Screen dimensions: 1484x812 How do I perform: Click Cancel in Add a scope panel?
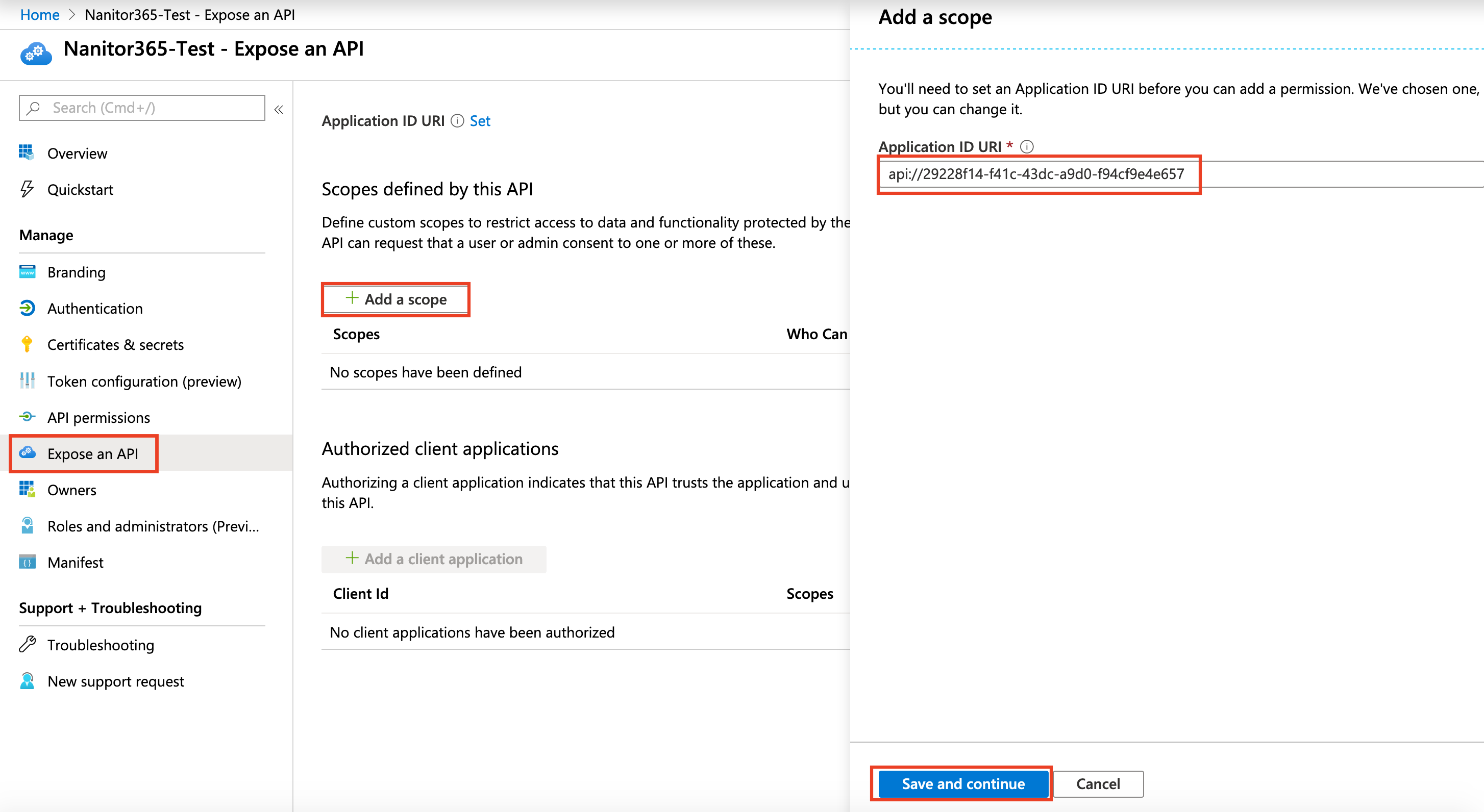pyautogui.click(x=1098, y=784)
